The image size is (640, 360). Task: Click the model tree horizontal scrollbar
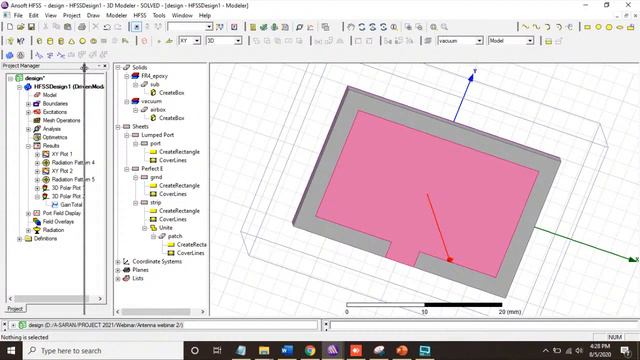[160, 312]
